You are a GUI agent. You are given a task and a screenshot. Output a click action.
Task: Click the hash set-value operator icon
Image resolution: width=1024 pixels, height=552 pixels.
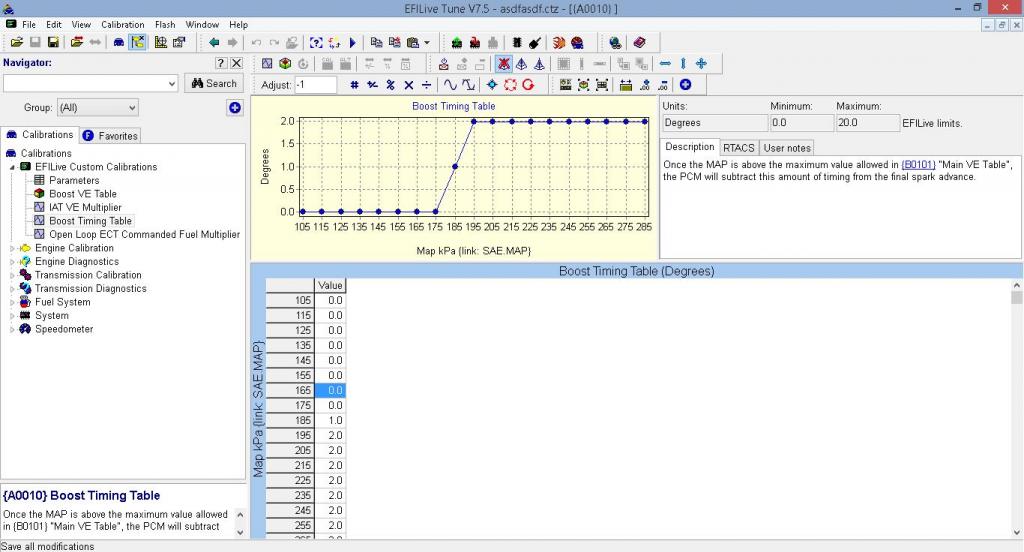(354, 85)
